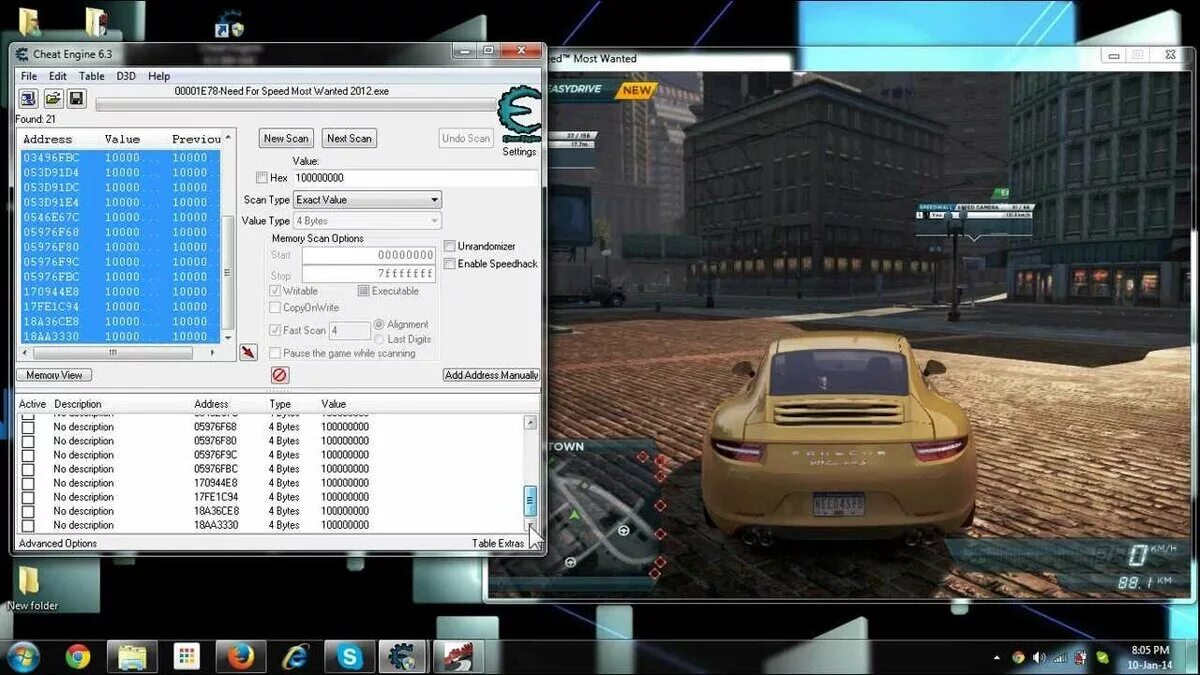Open Google Chrome from the taskbar
This screenshot has height=675, width=1200.
[x=78, y=657]
